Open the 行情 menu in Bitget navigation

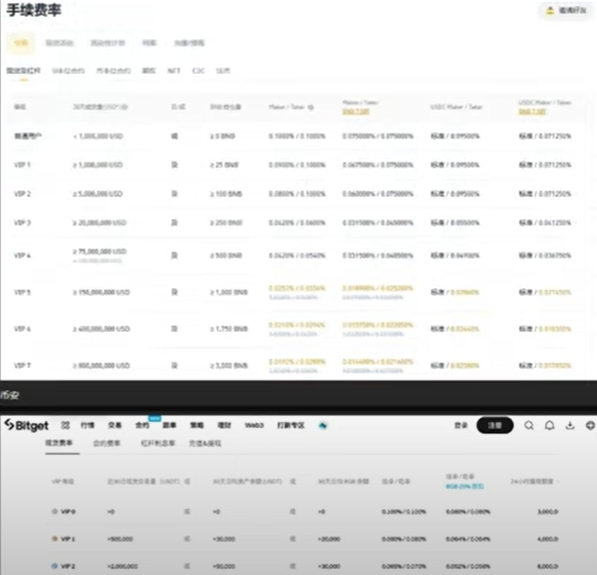[x=87, y=425]
